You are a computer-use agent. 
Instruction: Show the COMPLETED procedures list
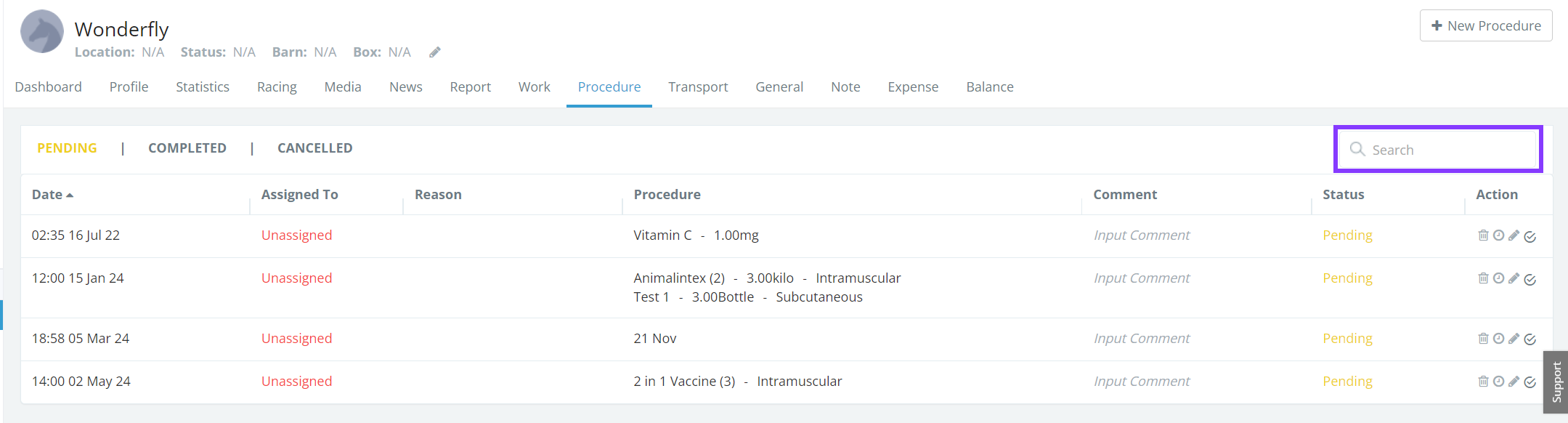coord(187,148)
